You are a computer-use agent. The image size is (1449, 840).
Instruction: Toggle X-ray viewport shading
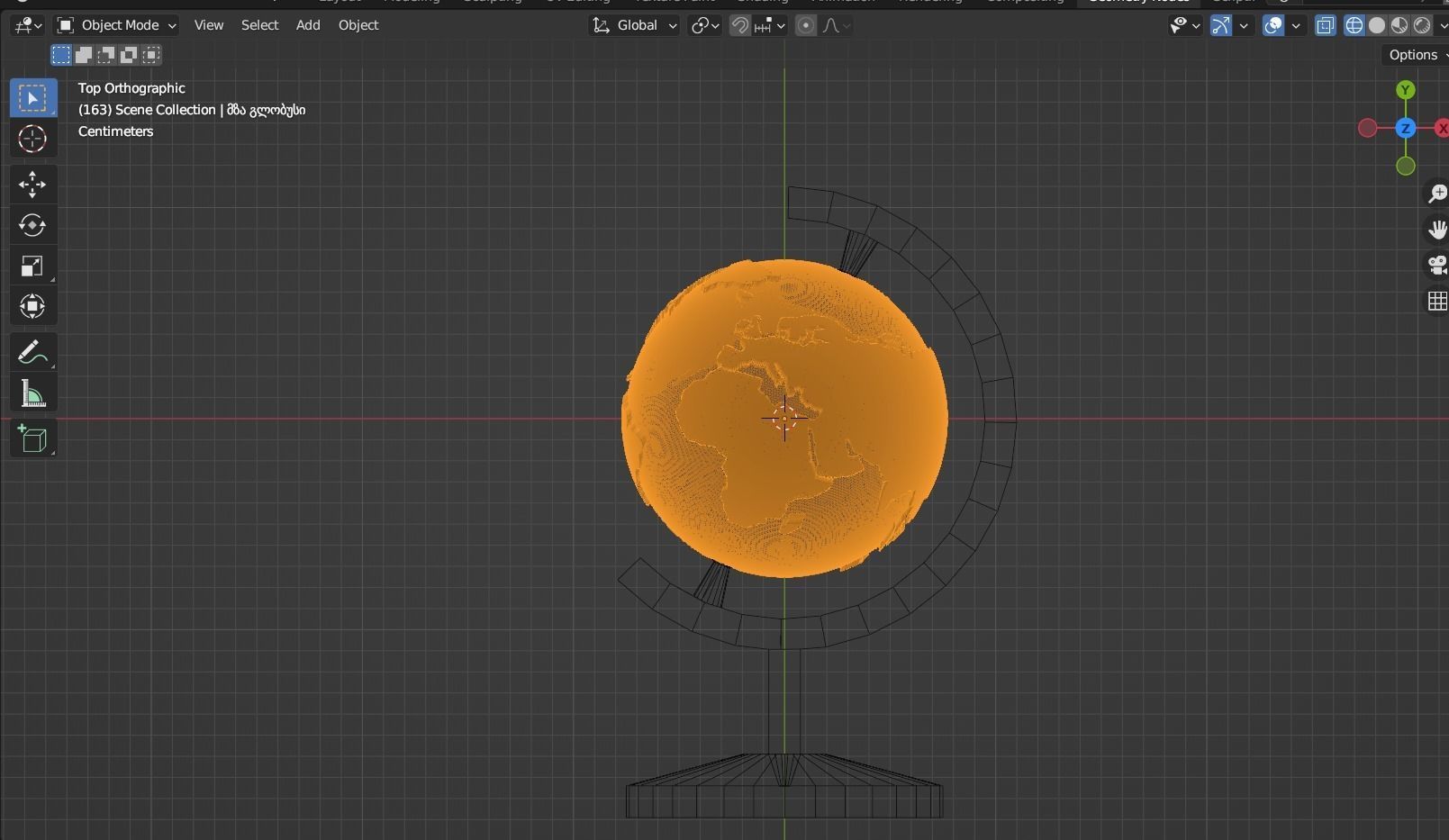(1325, 25)
